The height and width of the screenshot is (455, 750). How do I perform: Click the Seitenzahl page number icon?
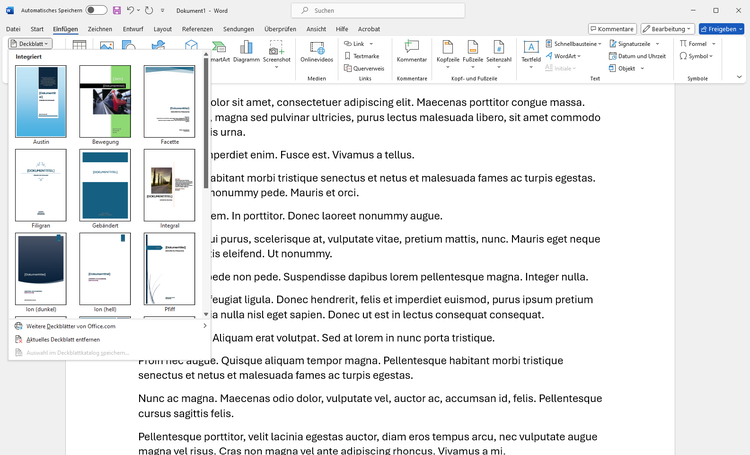pos(498,47)
